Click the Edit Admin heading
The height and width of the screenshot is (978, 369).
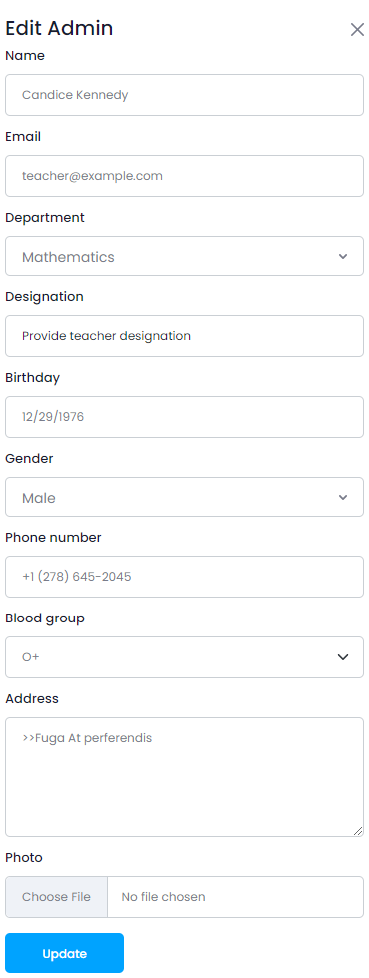pos(59,28)
